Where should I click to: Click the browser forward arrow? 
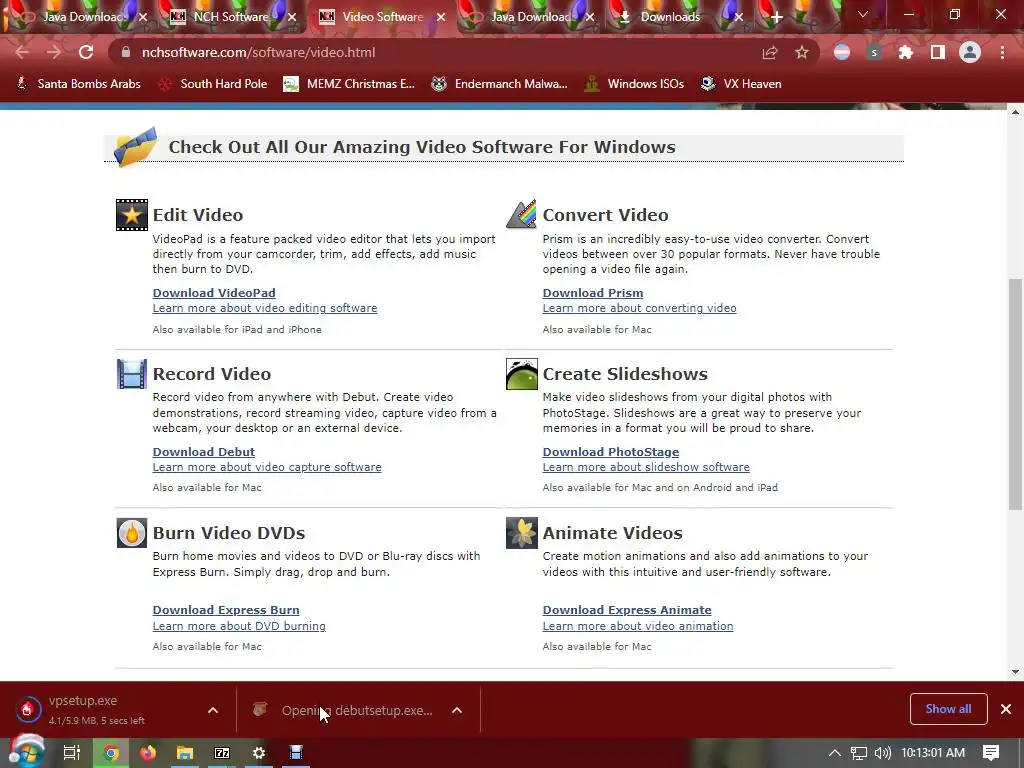(54, 52)
